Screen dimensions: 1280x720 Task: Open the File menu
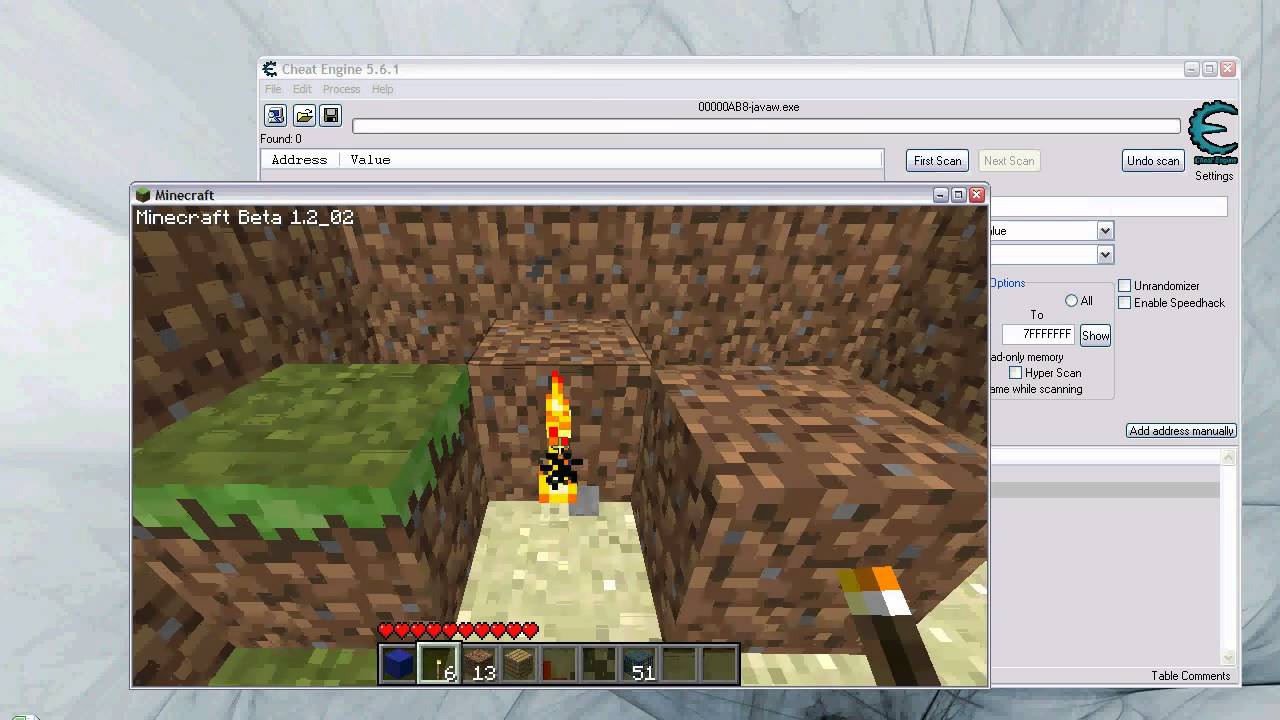273,89
